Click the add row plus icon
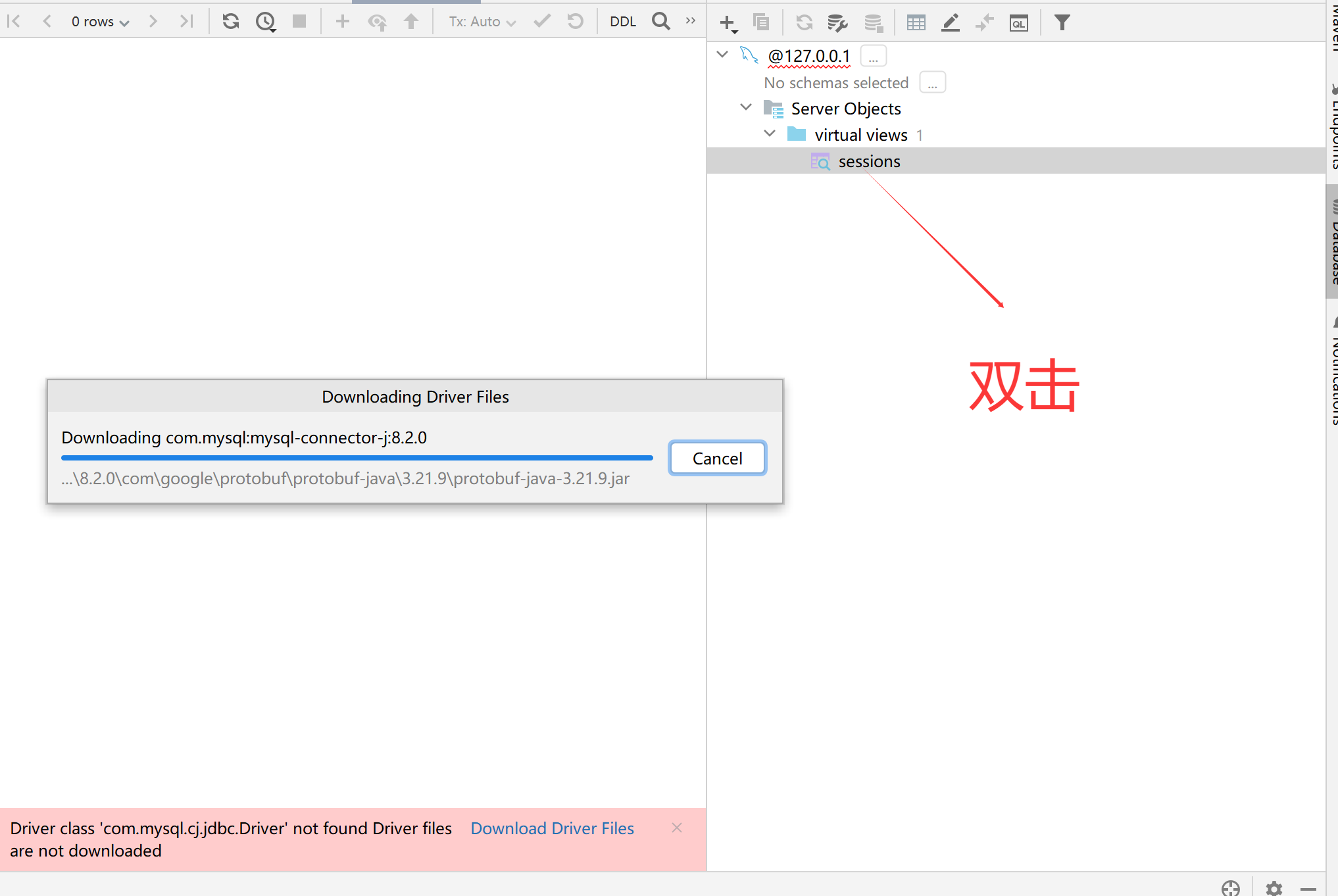Screen dimensions: 1338x896 pyautogui.click(x=342, y=22)
